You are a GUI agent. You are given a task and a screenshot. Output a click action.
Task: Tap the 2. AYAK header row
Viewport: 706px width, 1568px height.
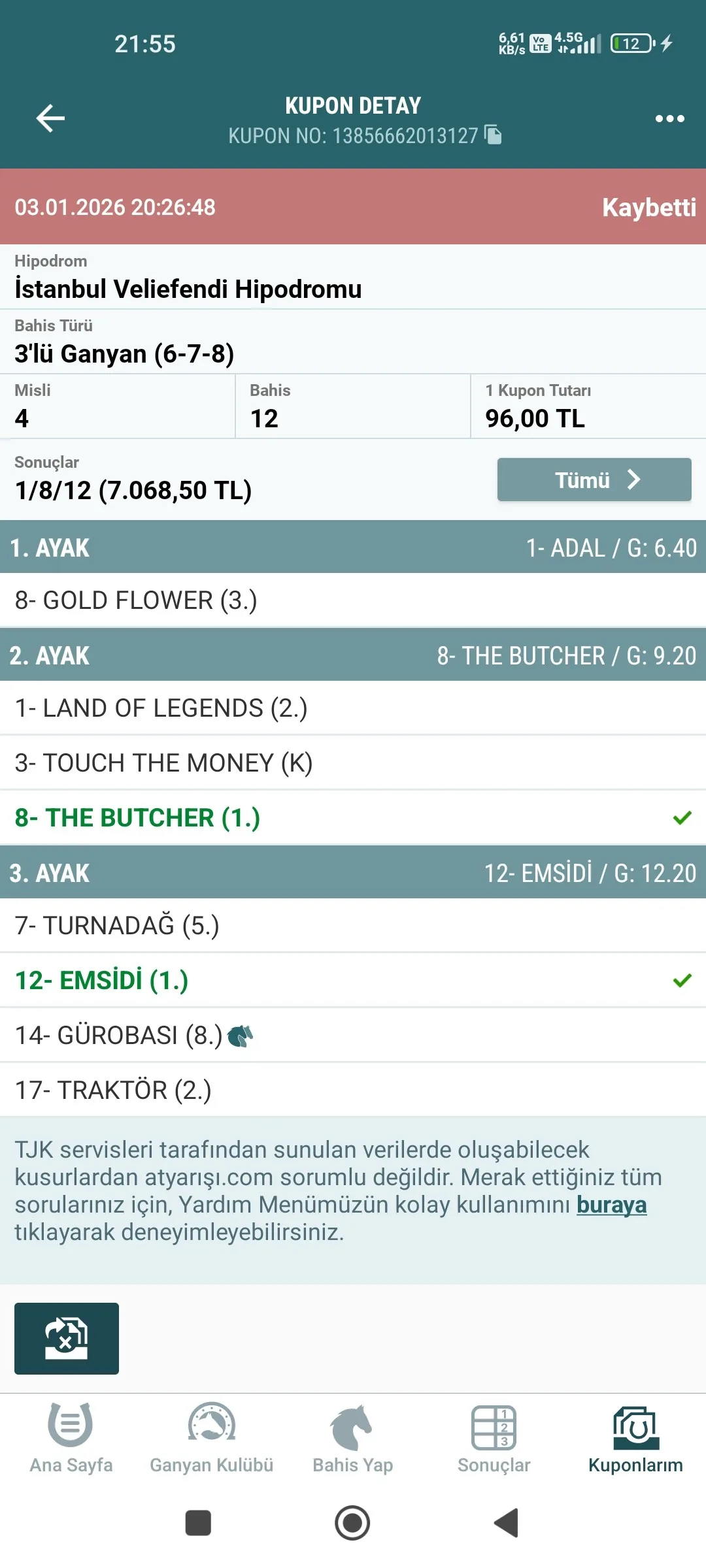click(x=353, y=655)
